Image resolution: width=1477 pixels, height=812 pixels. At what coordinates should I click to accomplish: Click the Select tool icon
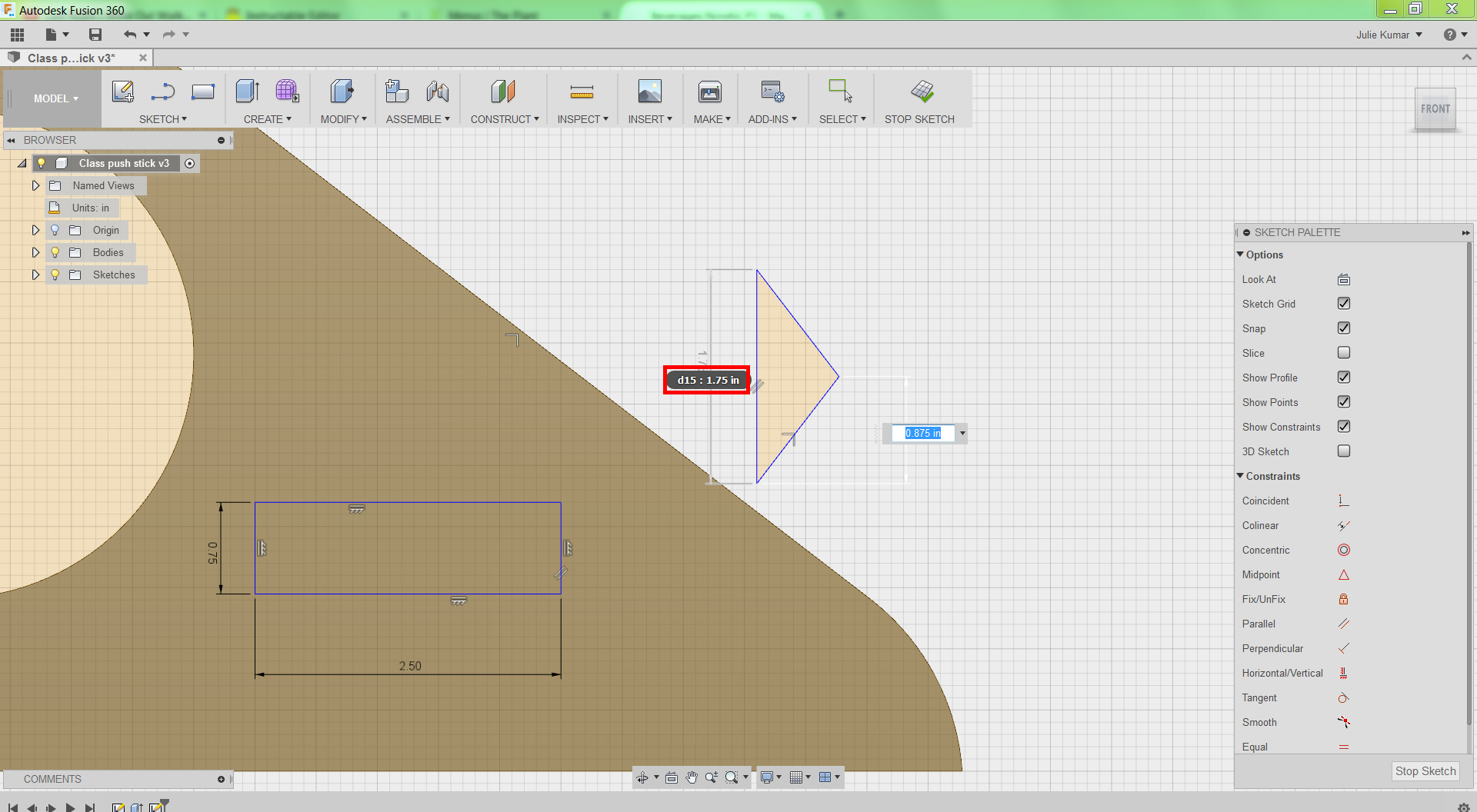pos(840,92)
